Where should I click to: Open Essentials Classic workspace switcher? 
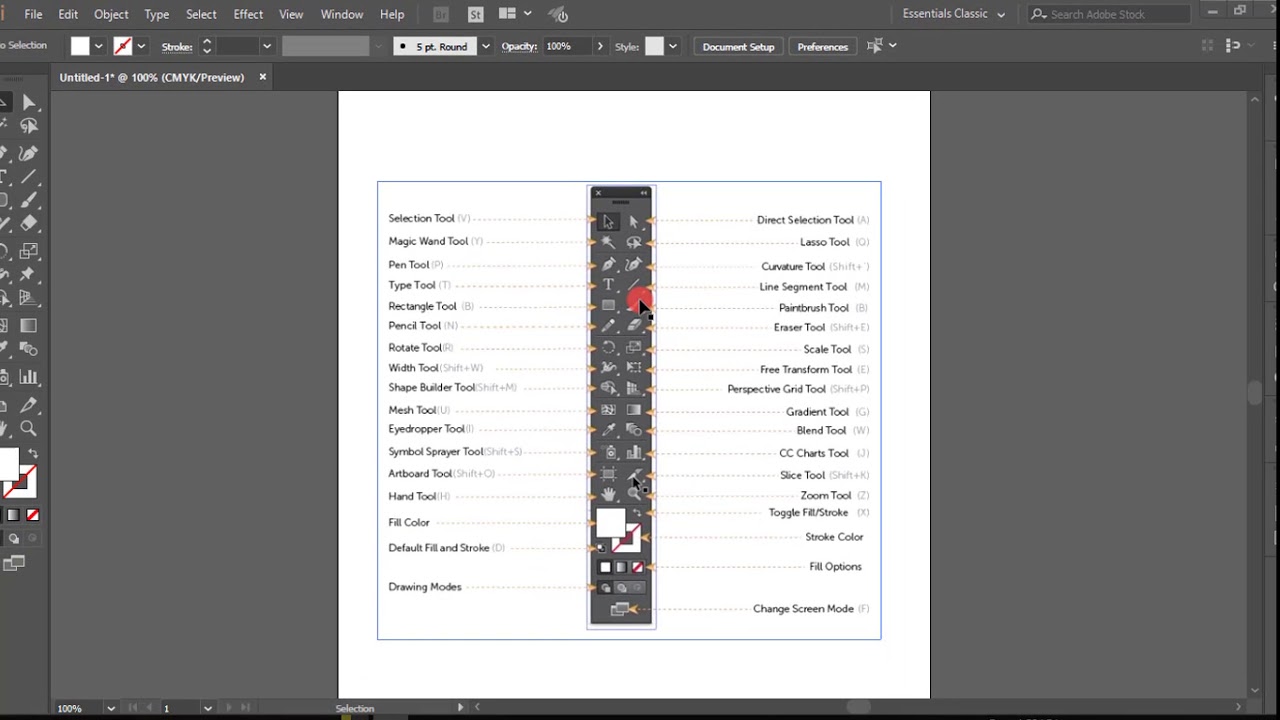(953, 14)
